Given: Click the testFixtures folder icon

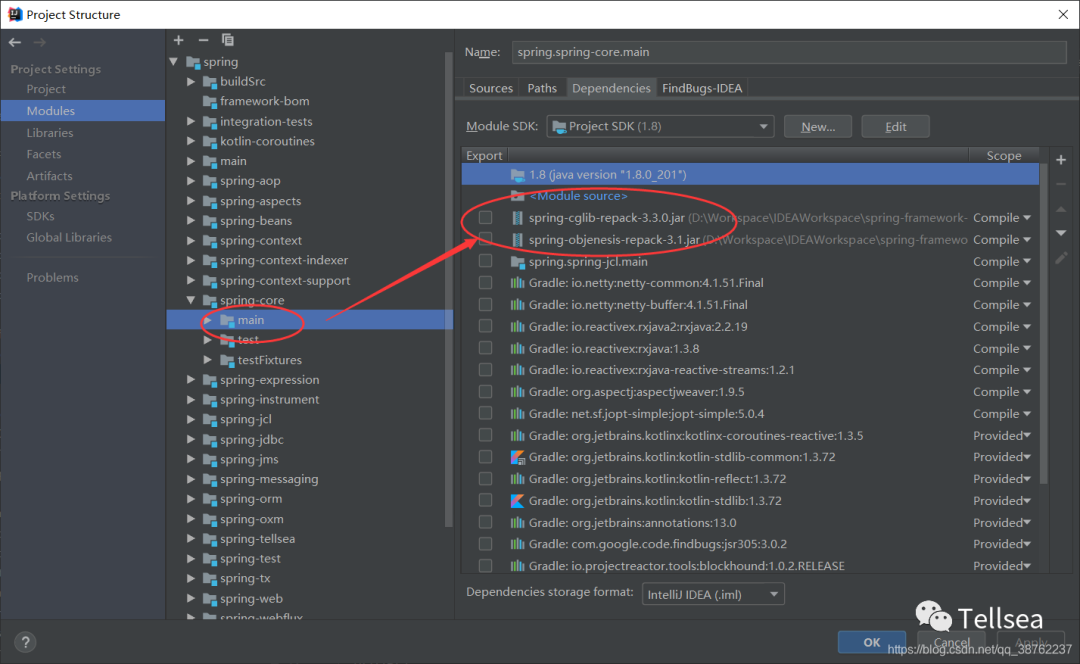Looking at the screenshot, I should pos(227,360).
